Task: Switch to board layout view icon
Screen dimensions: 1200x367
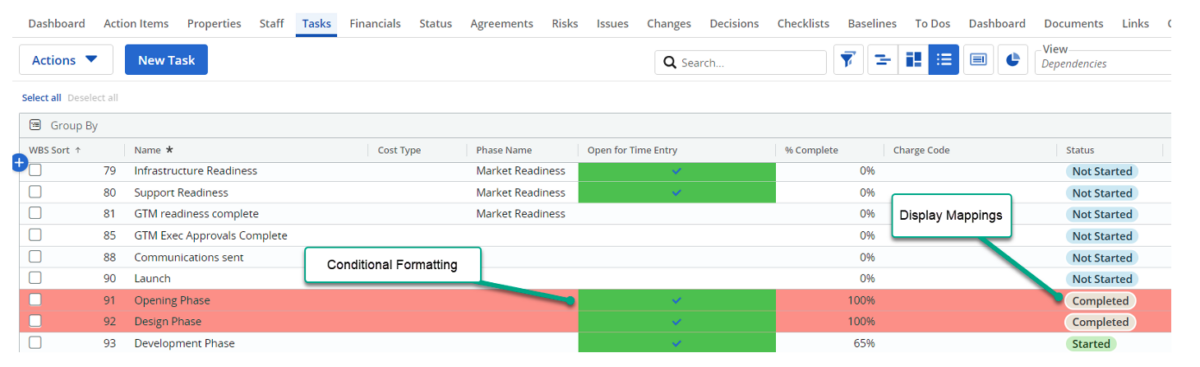Action: point(913,60)
